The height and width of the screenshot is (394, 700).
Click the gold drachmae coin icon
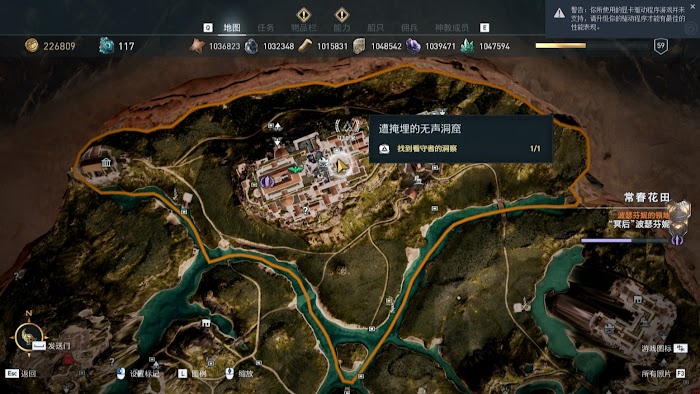pos(32,46)
